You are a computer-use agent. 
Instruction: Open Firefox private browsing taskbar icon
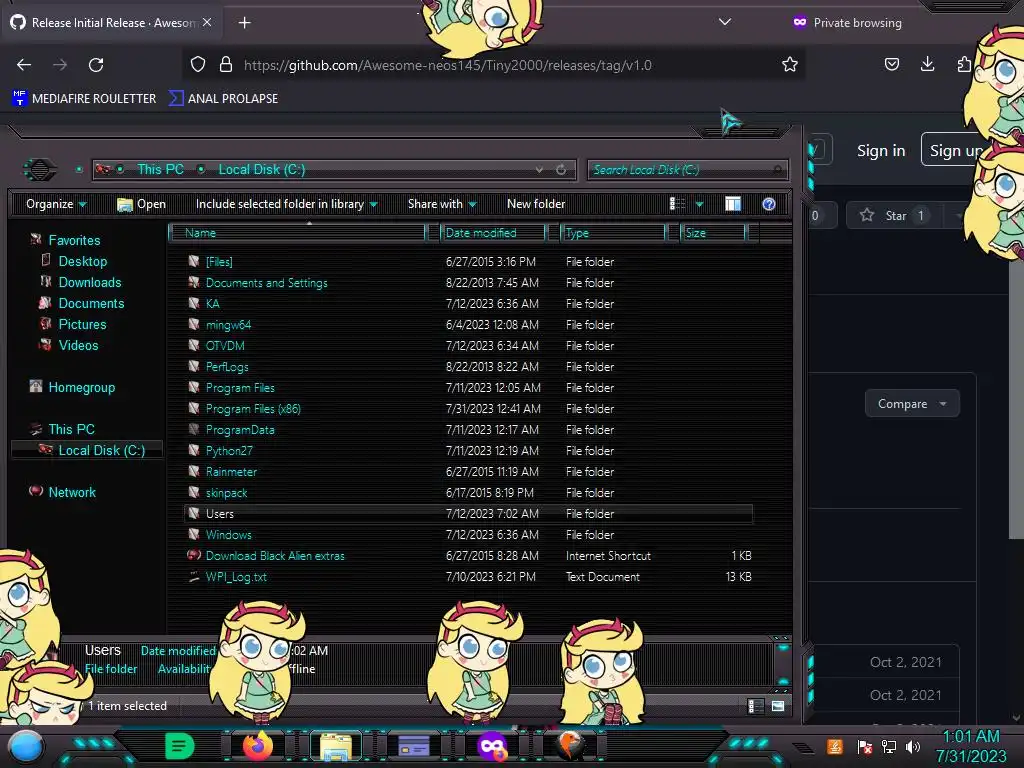point(492,746)
